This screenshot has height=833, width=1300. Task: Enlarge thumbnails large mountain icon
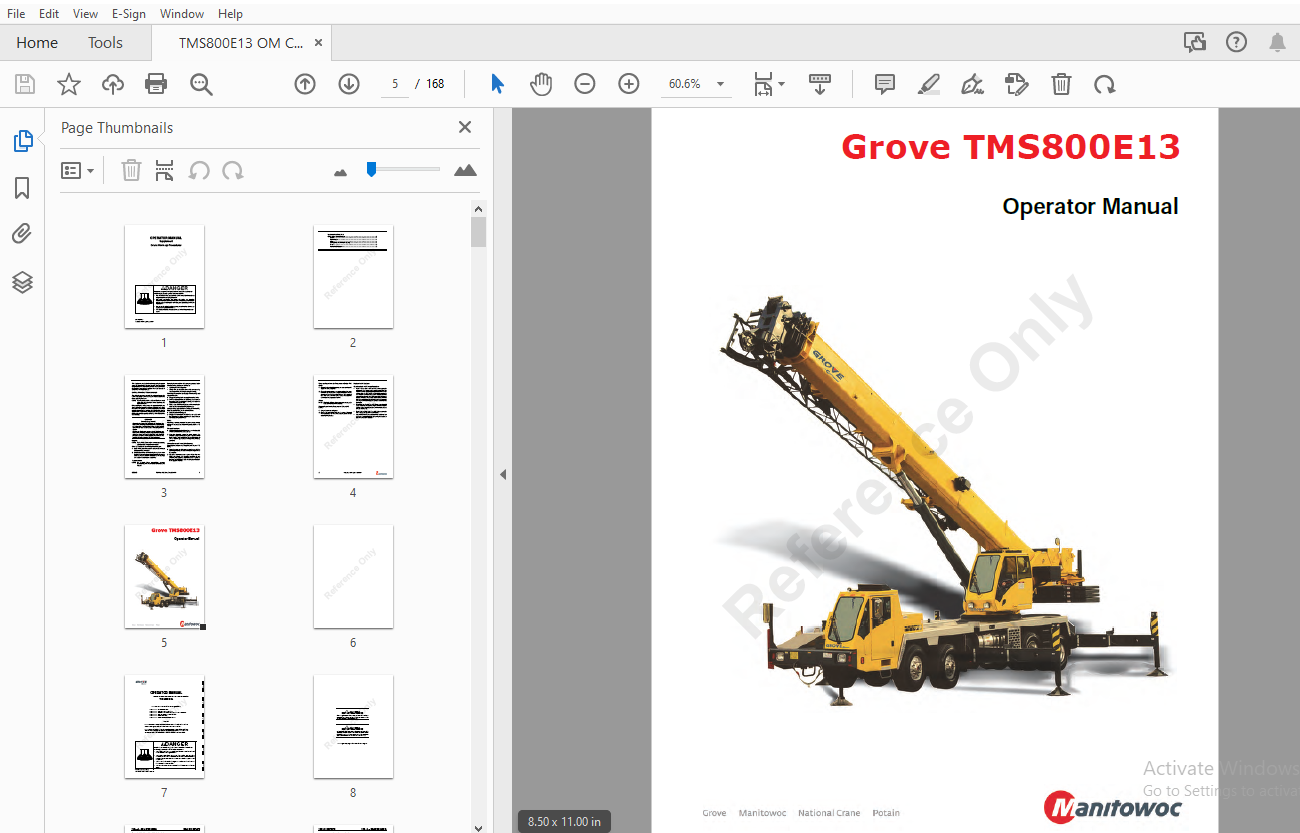pos(465,170)
